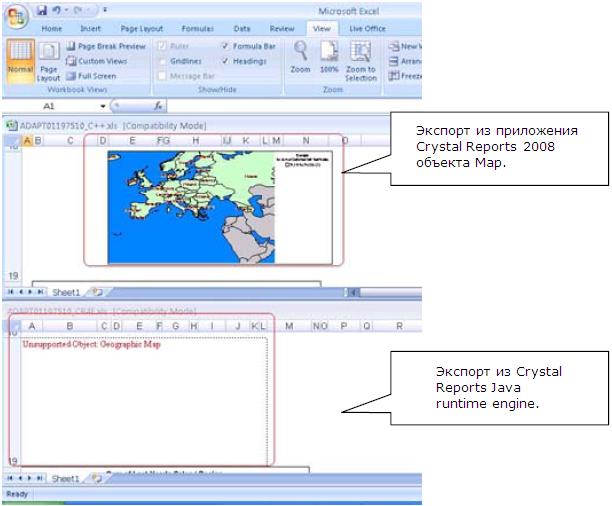Redo the last action
Screen dimensions: 612x506
(78, 10)
